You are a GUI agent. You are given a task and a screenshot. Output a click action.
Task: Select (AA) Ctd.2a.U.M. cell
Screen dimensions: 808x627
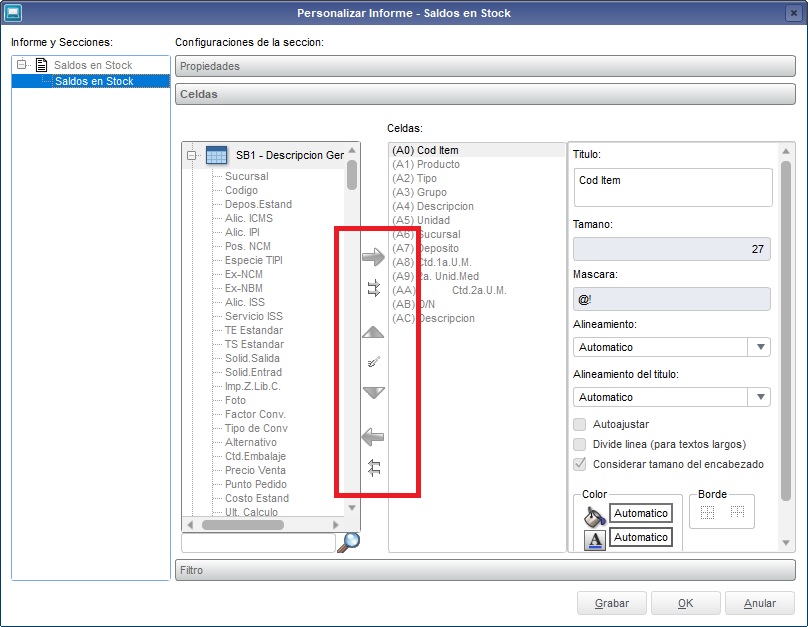pos(449,290)
